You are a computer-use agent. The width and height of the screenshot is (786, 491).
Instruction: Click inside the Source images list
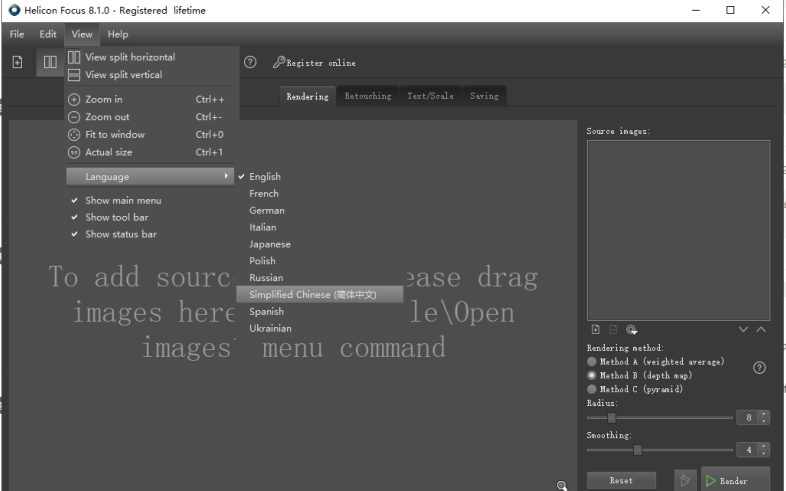[x=678, y=230]
